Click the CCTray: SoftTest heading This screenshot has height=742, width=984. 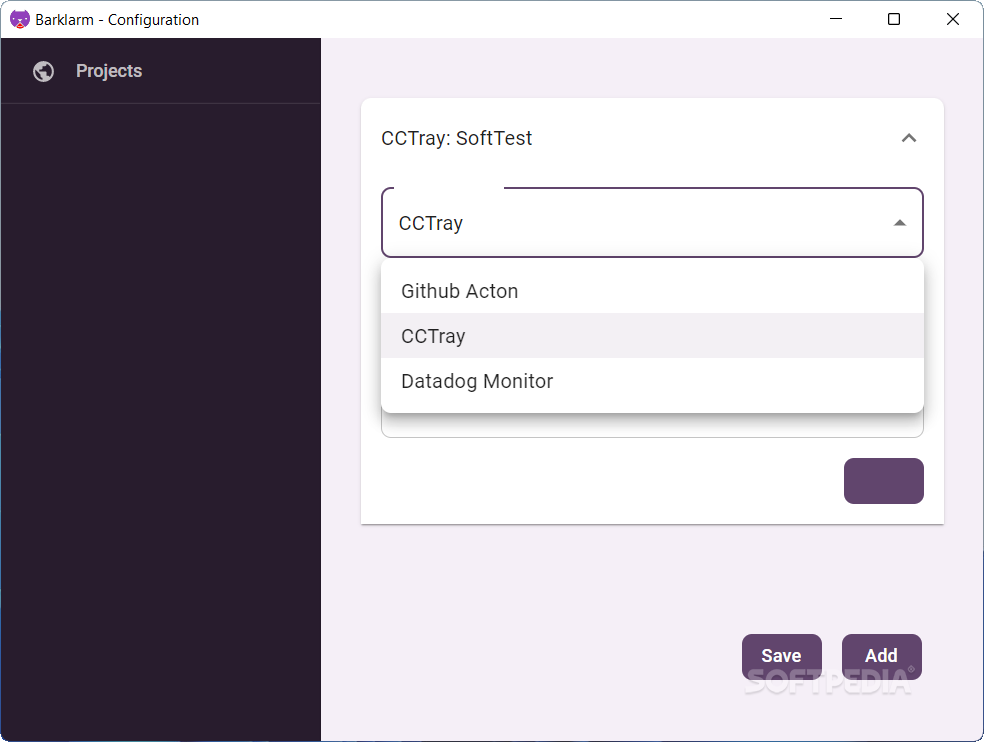pyautogui.click(x=456, y=138)
